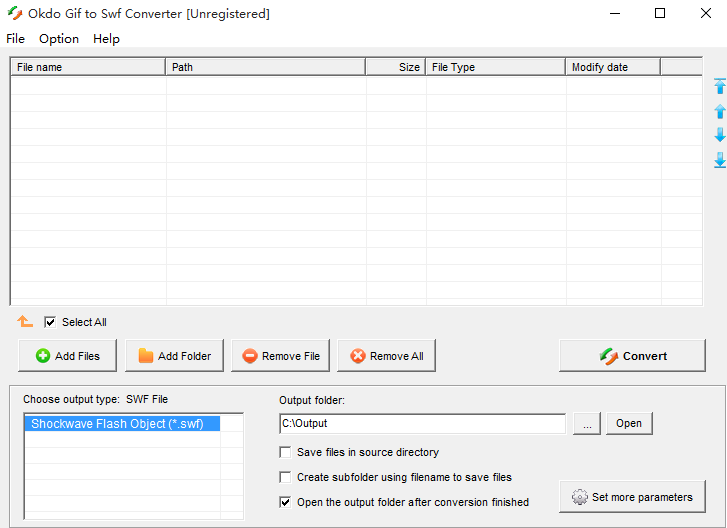Move selected file down one position
This screenshot has width=727, height=528.
[x=720, y=135]
